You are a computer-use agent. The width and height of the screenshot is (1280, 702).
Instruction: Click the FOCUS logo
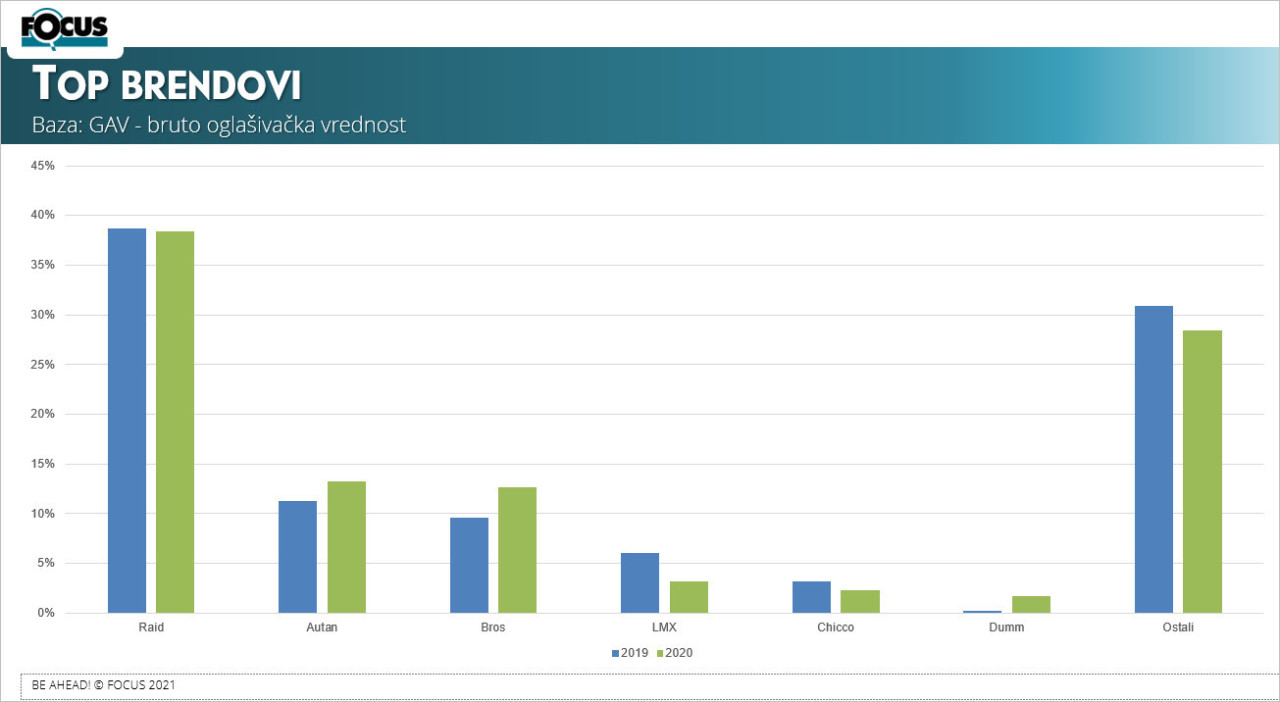tap(64, 27)
